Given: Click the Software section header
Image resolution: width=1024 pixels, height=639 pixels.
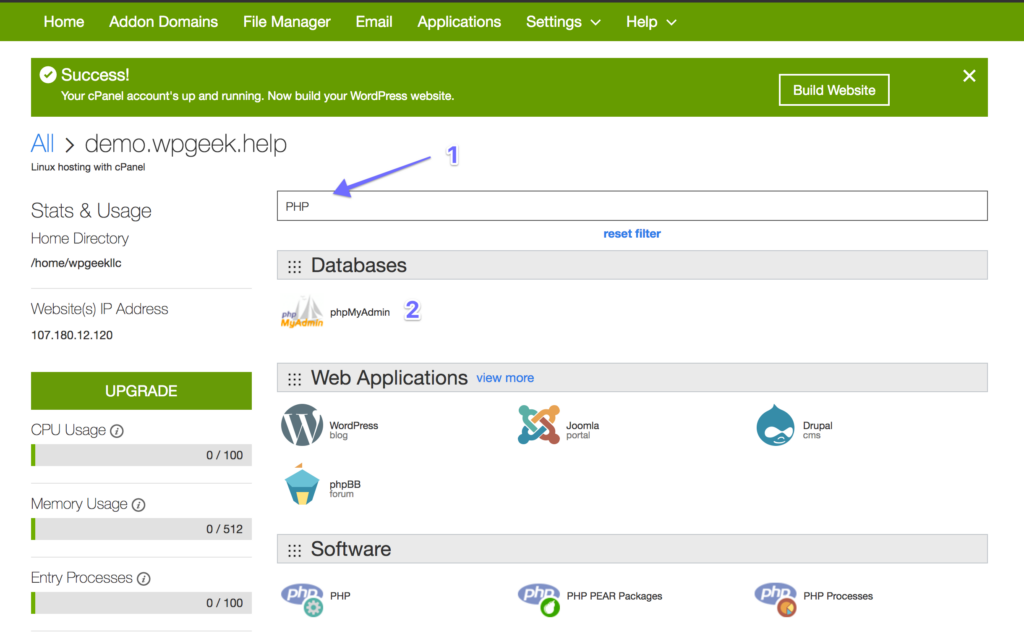Looking at the screenshot, I should point(632,549).
